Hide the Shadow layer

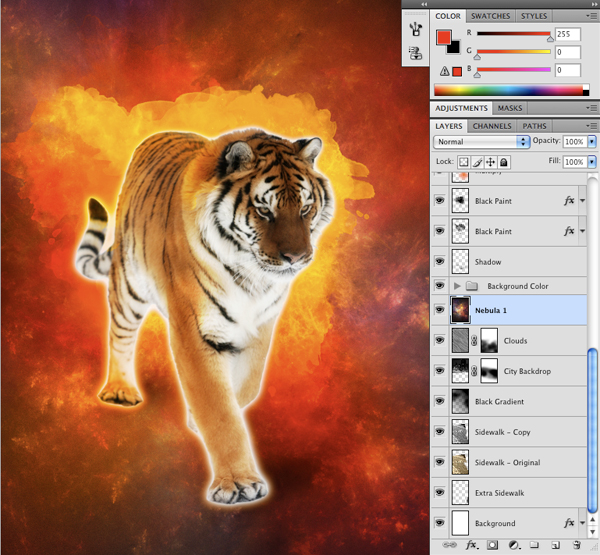click(440, 261)
